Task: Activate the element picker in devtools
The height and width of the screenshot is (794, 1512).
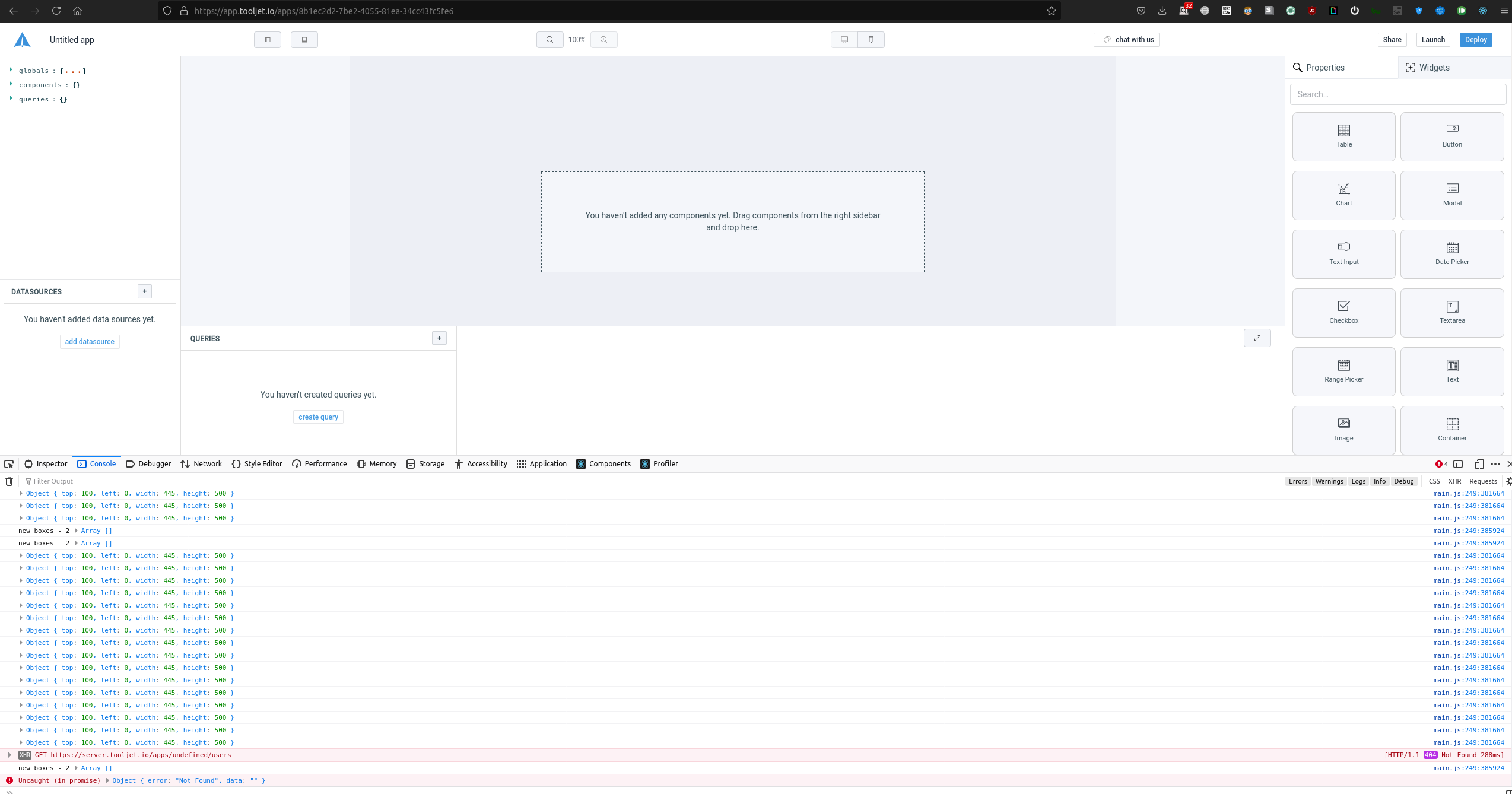Action: coord(9,464)
